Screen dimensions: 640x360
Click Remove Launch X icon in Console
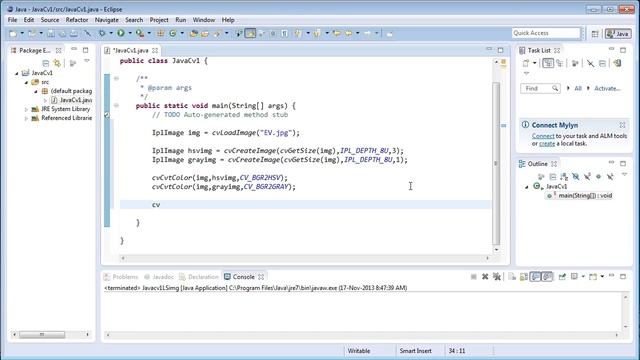[485, 277]
